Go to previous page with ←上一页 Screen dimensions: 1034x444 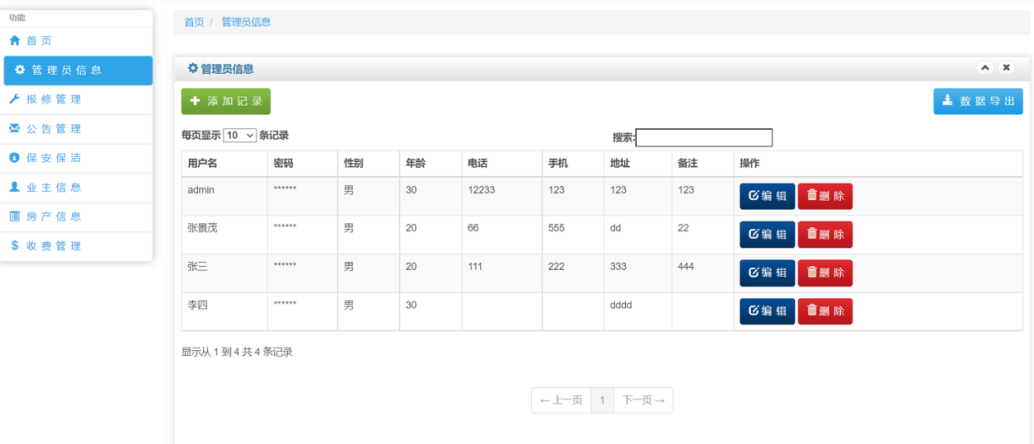coord(561,400)
